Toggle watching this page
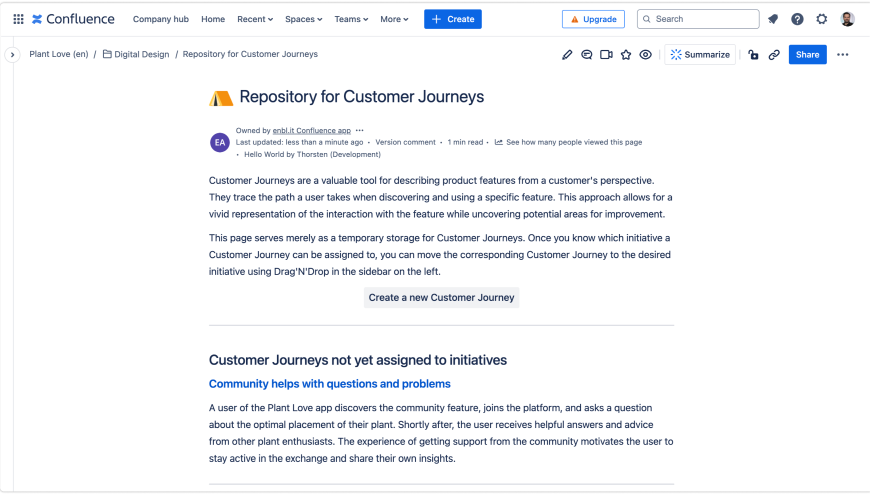Viewport: 870px width, 494px height. pyautogui.click(x=646, y=55)
